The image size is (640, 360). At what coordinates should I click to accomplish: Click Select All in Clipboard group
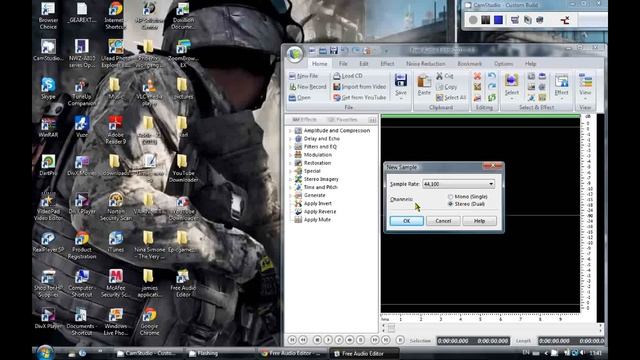click(451, 98)
